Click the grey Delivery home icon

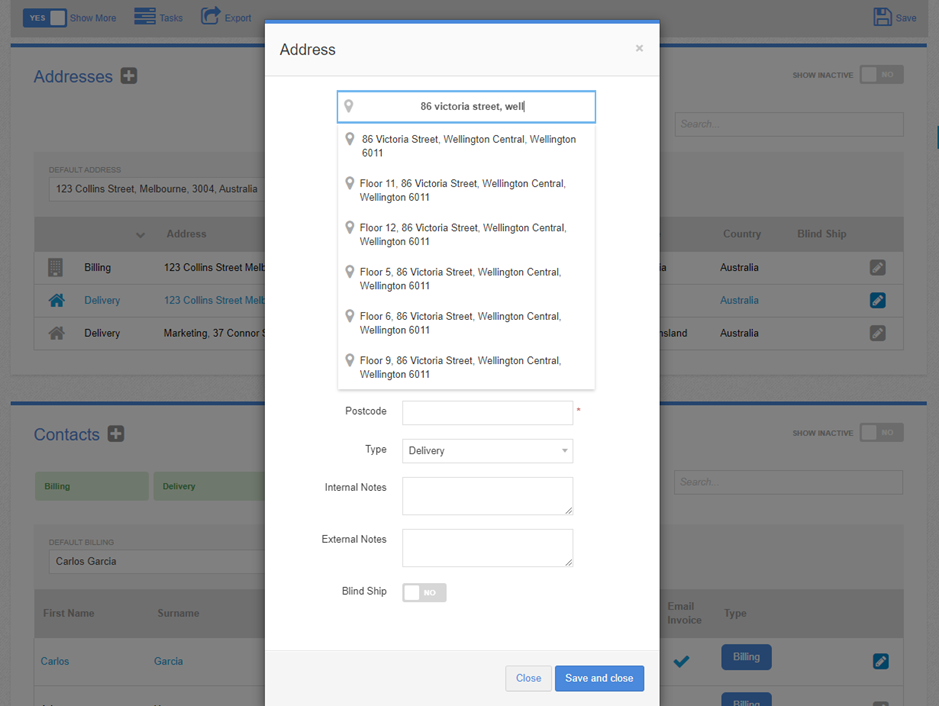click(x=56, y=333)
